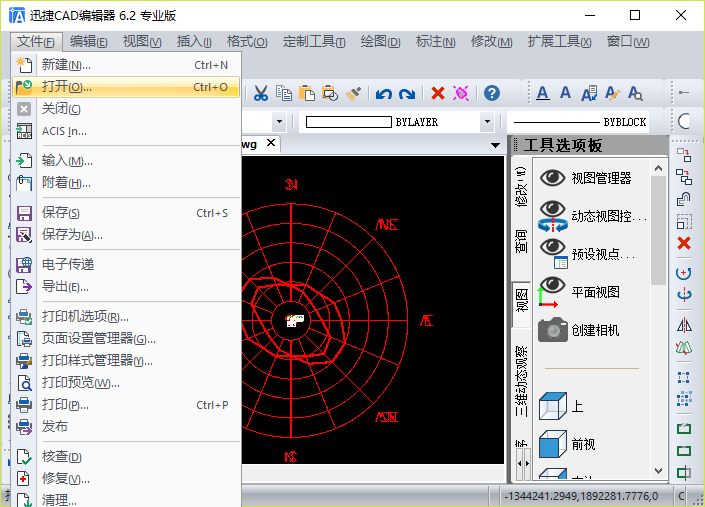Expand the BYBLOCK lineweight combo box
Screen dimensions: 705x507
579,122
